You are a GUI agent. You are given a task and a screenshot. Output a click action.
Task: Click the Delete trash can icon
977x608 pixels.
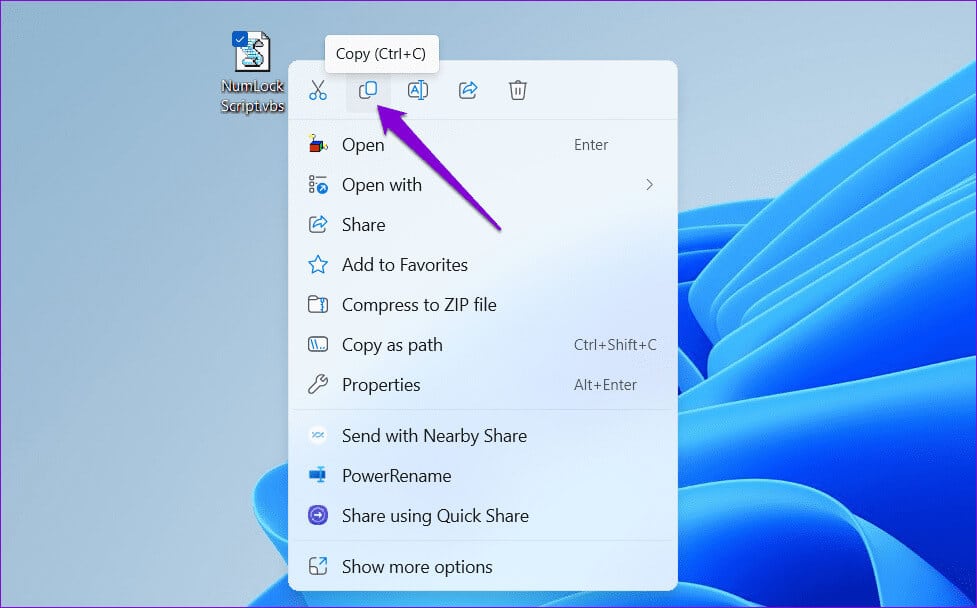coord(518,91)
